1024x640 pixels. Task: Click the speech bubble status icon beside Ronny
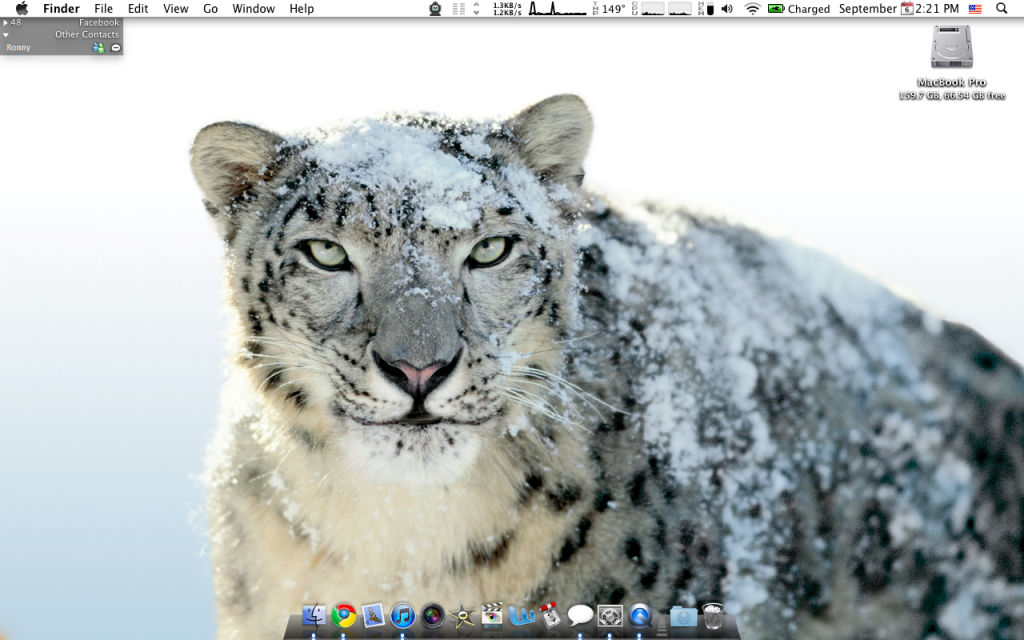click(x=116, y=48)
